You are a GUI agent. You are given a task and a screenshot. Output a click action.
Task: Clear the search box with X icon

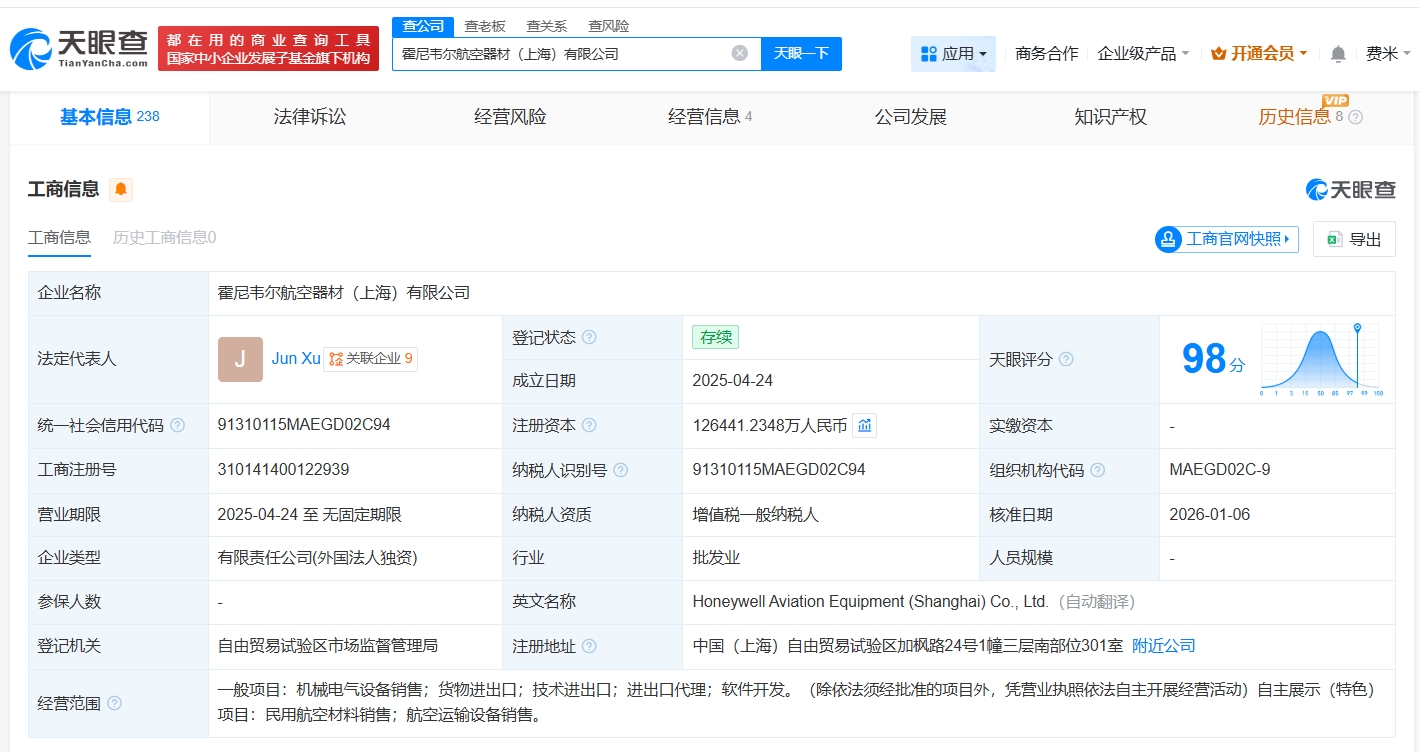point(740,54)
